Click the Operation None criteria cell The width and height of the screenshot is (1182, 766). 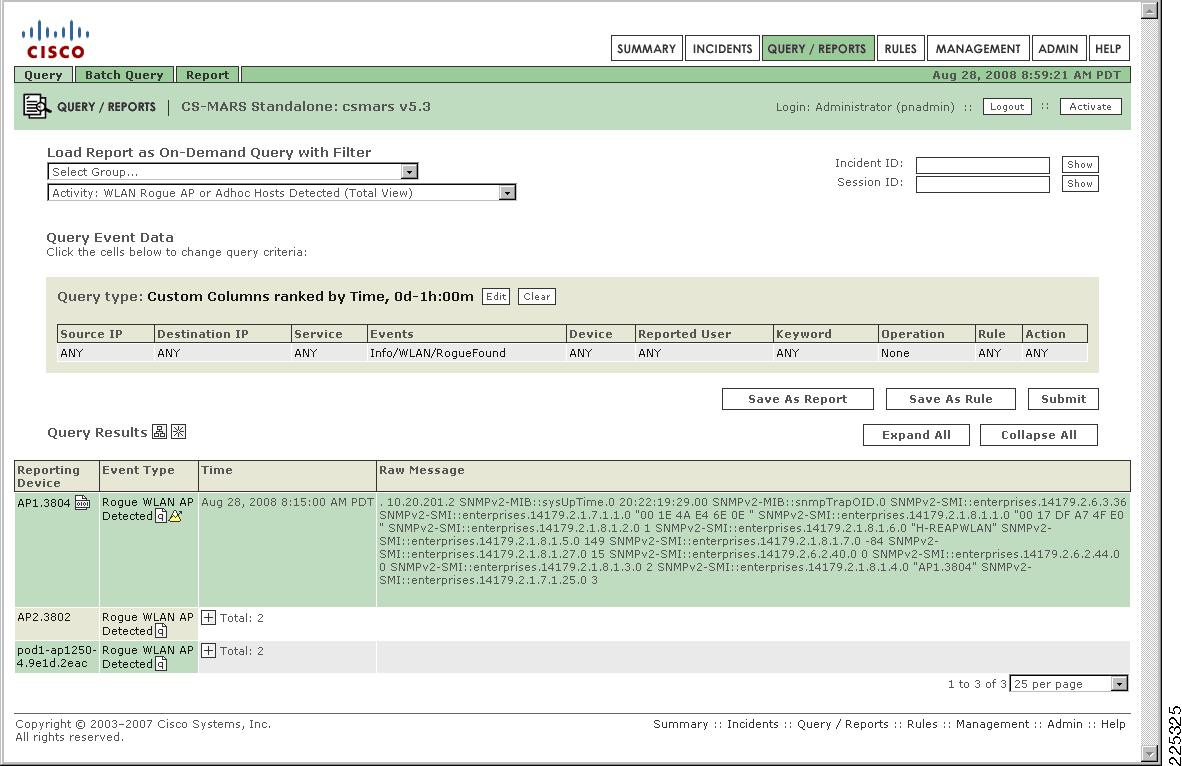click(x=926, y=353)
